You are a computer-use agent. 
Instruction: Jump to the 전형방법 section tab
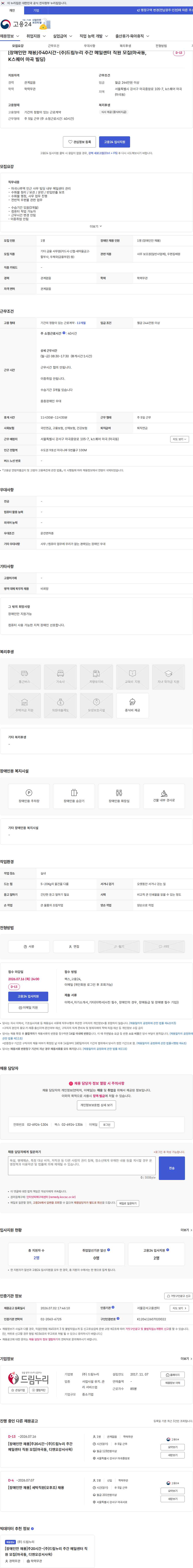pos(161,46)
